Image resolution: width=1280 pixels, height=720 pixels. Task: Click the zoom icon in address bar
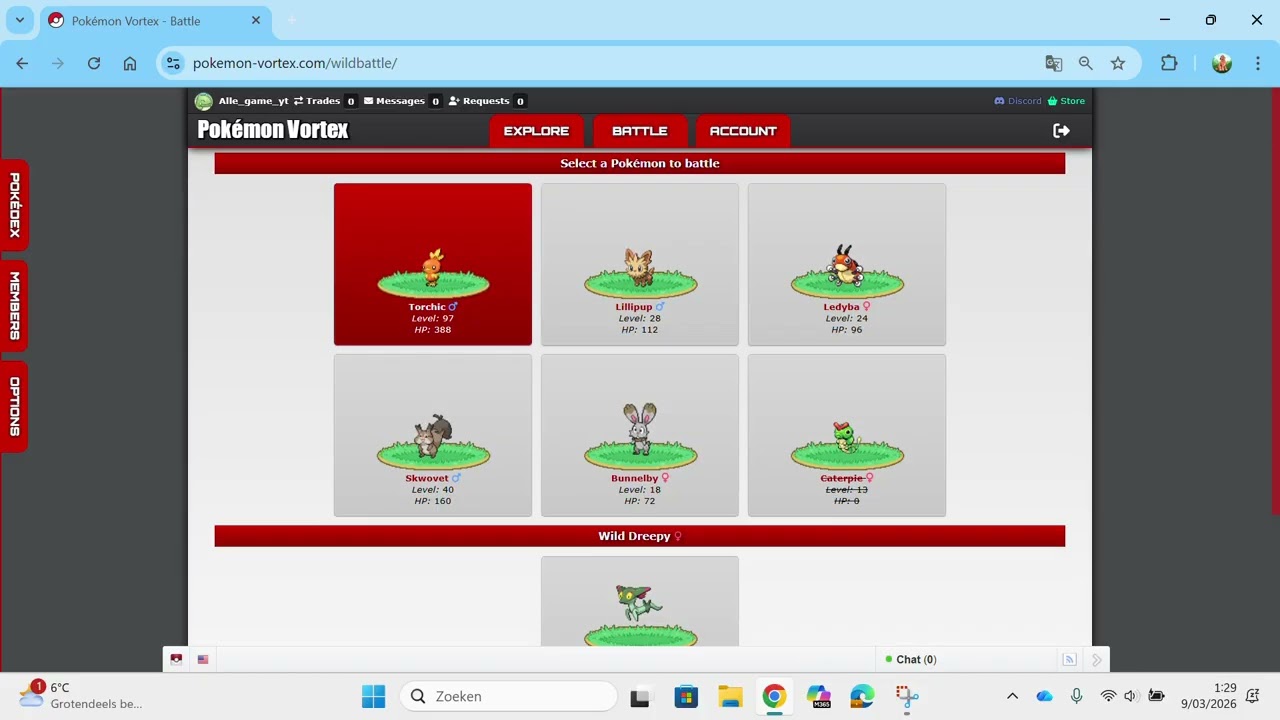[1086, 63]
